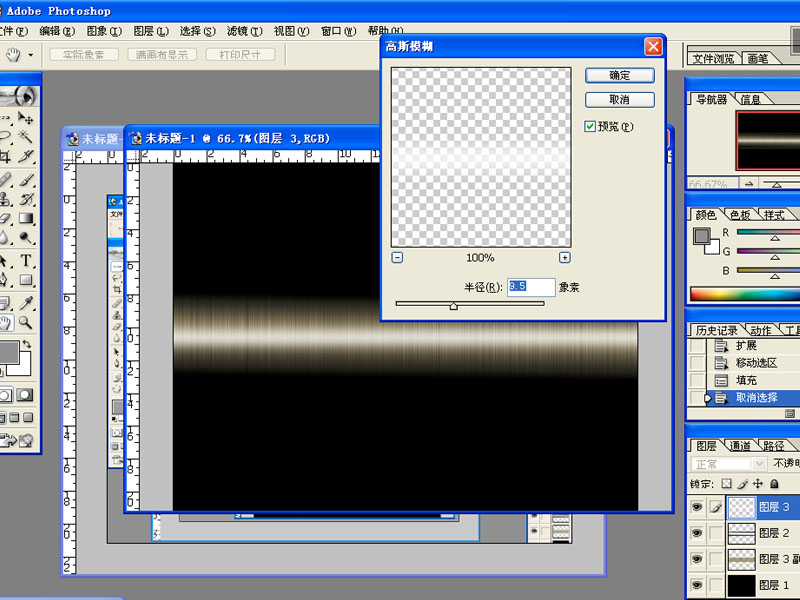Open the 图象 menu

click(x=104, y=31)
